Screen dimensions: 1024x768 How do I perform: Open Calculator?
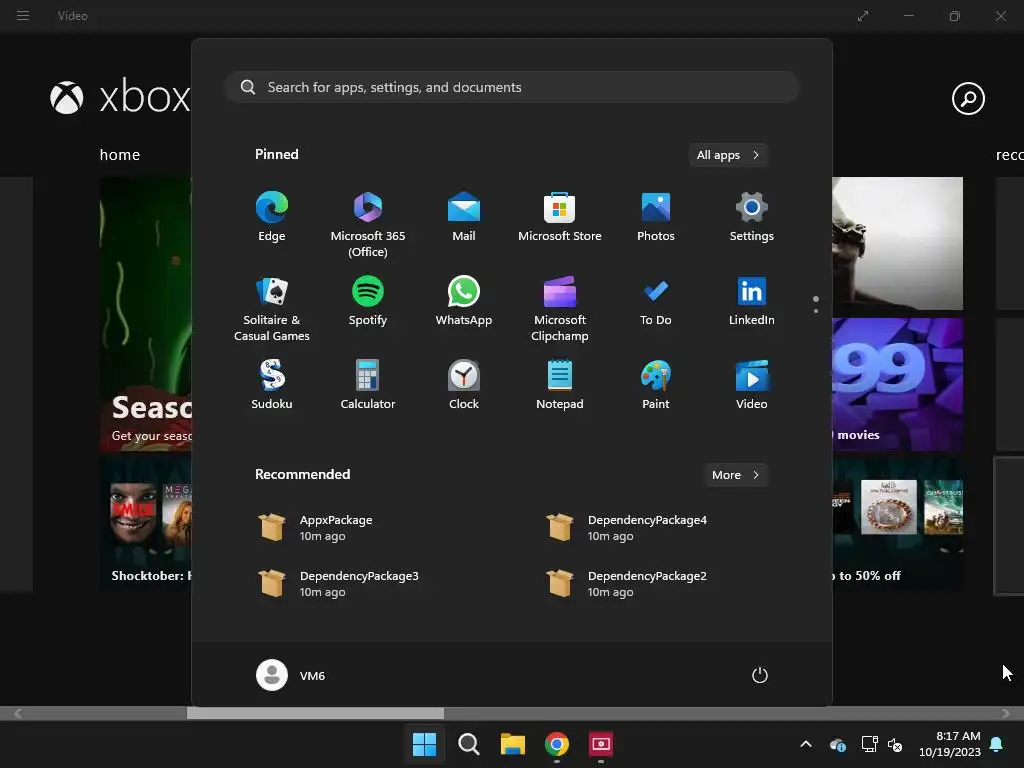[368, 385]
